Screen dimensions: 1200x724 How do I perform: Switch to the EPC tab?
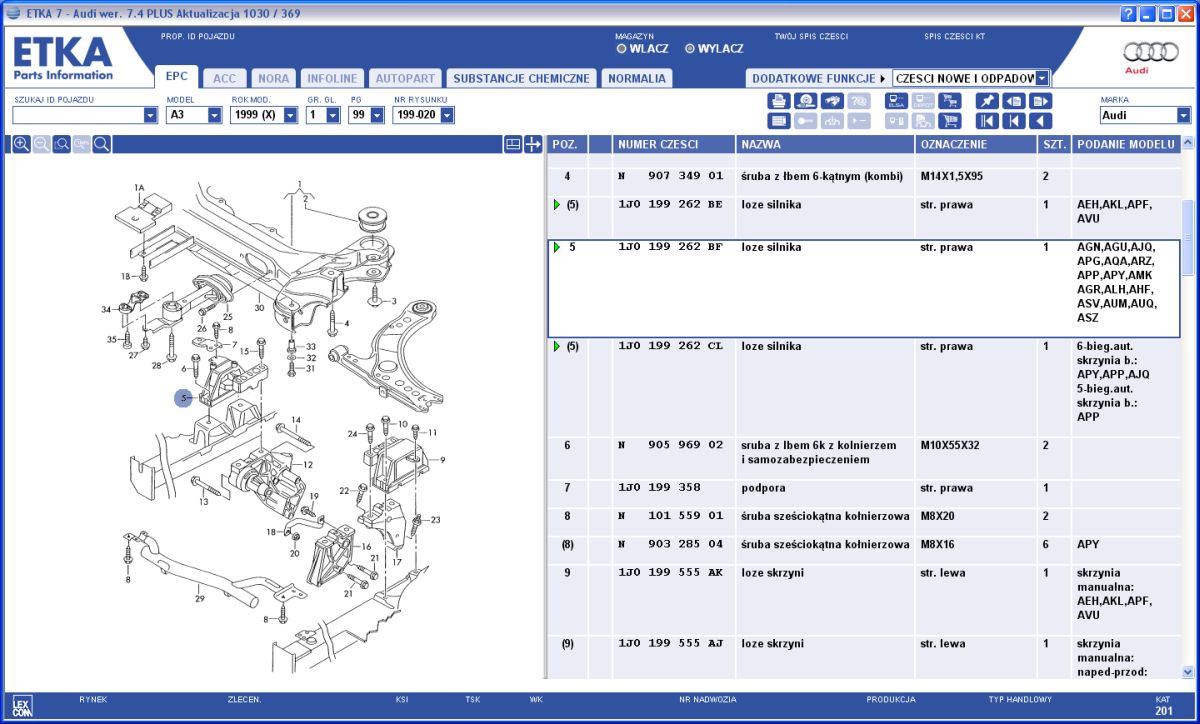(x=177, y=76)
